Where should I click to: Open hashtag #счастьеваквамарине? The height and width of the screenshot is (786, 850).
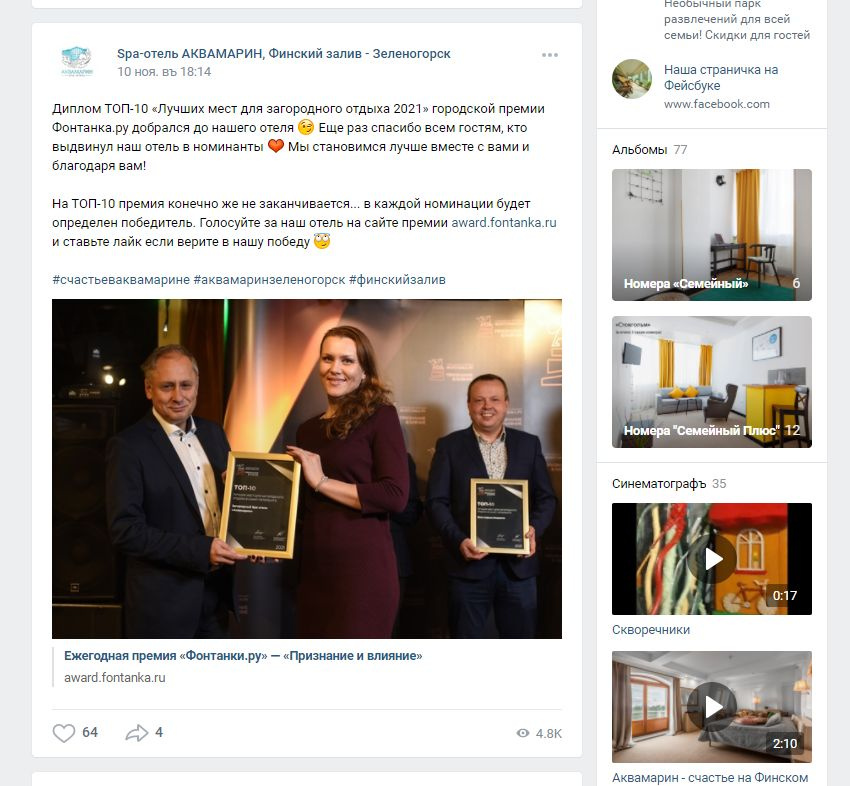tap(121, 280)
